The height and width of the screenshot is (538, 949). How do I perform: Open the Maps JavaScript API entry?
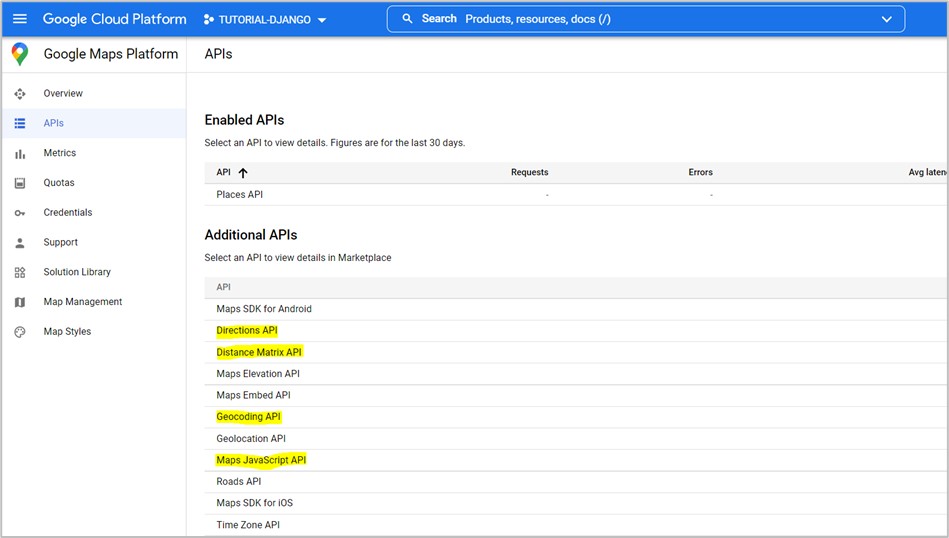[x=261, y=460]
